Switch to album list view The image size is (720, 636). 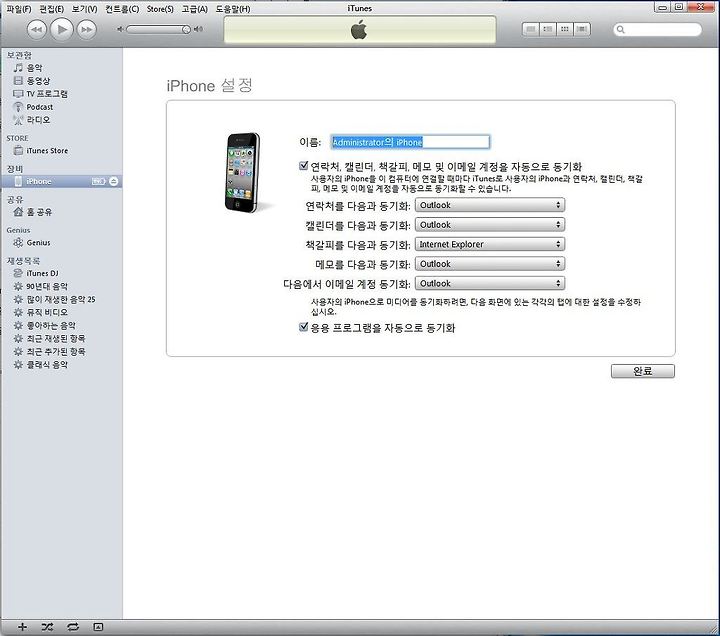tap(547, 29)
